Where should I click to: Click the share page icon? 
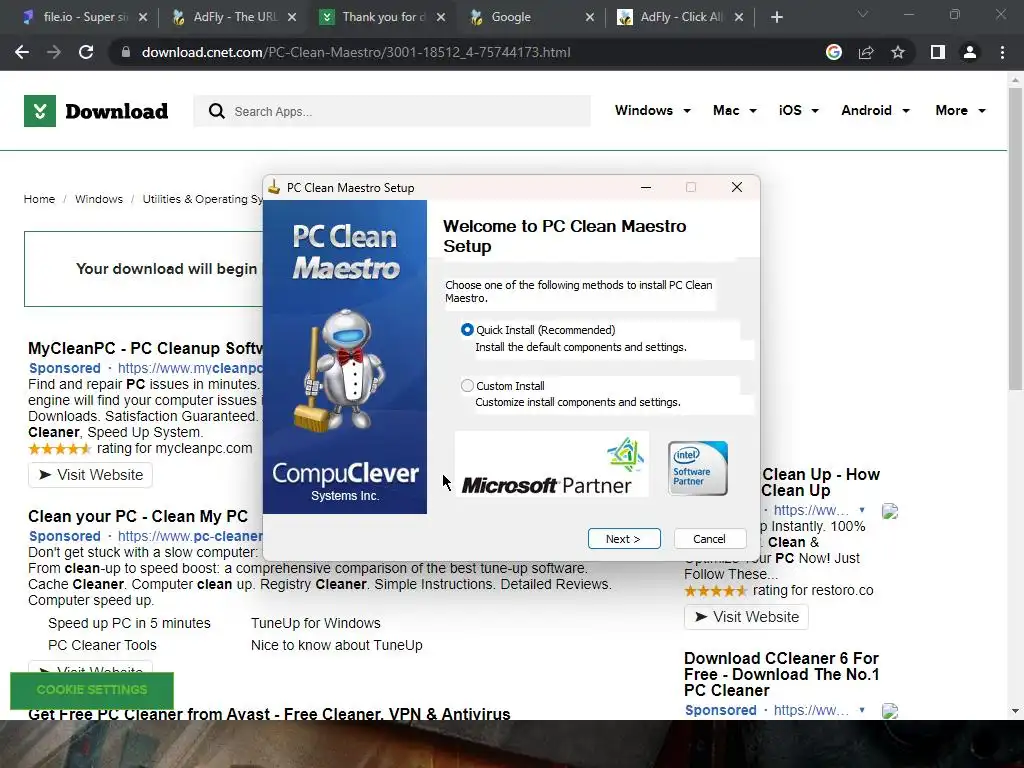click(x=866, y=52)
